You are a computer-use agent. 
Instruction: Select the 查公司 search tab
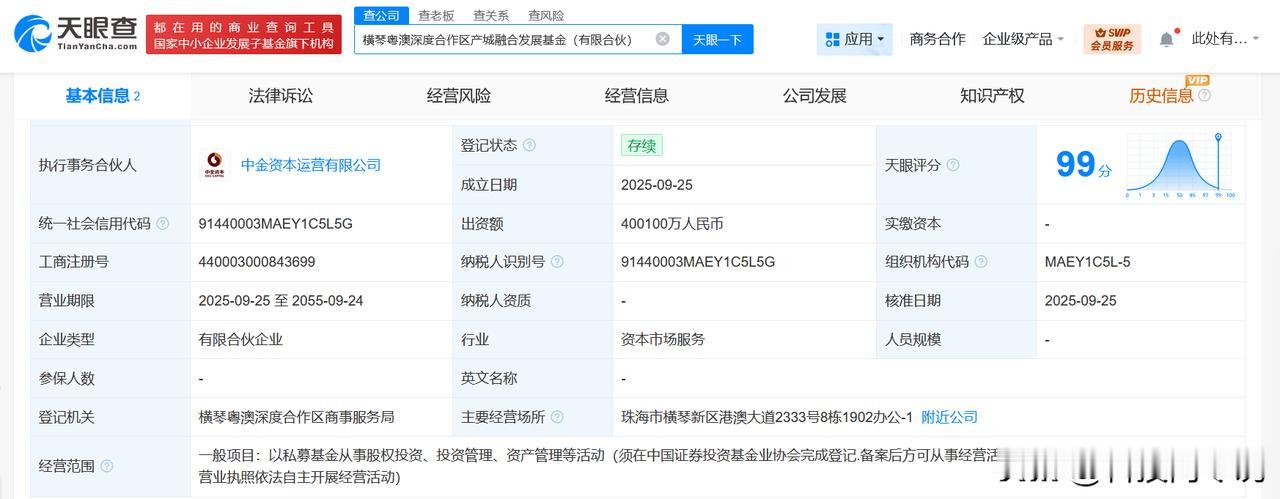click(381, 15)
